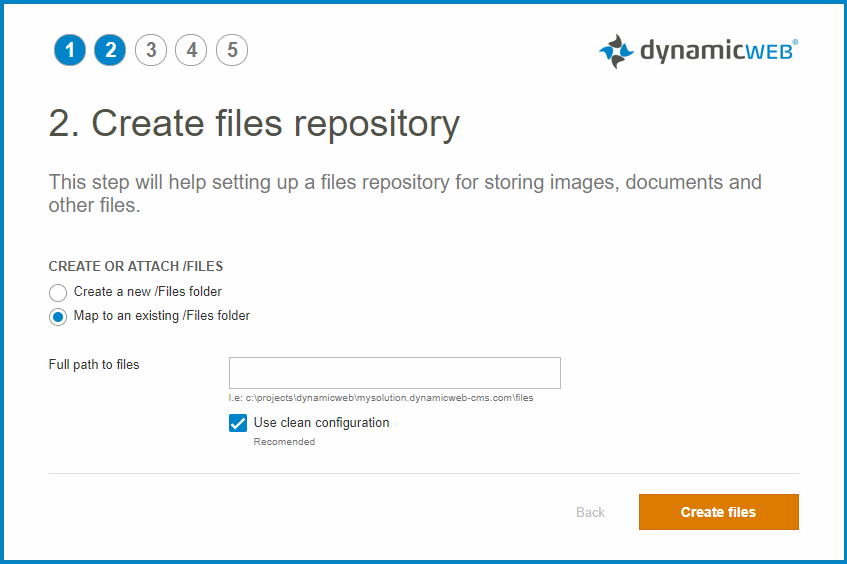
Task: Click the Dynamicweb pinwheel logo icon
Action: (x=616, y=51)
